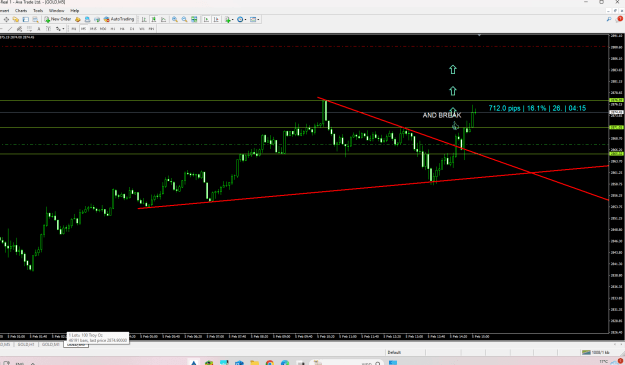The height and width of the screenshot is (365, 625).
Task: Open the Help menu
Action: (75, 11)
